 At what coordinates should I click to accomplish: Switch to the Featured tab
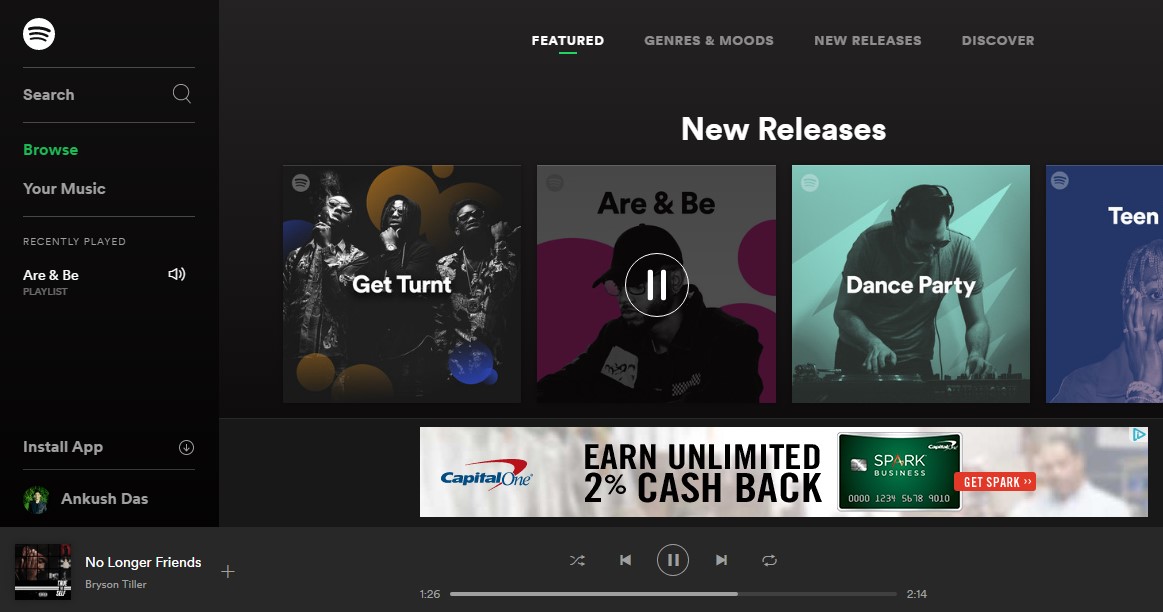click(x=567, y=41)
